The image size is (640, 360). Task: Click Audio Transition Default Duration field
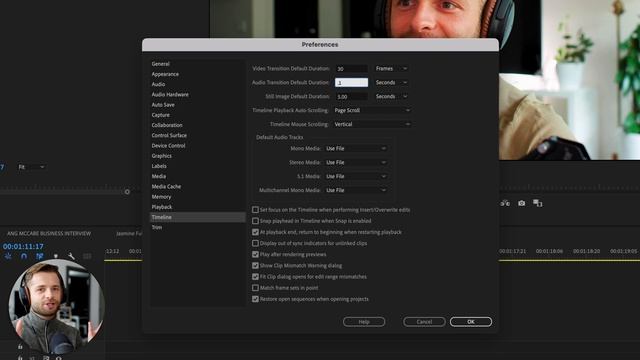pyautogui.click(x=351, y=82)
